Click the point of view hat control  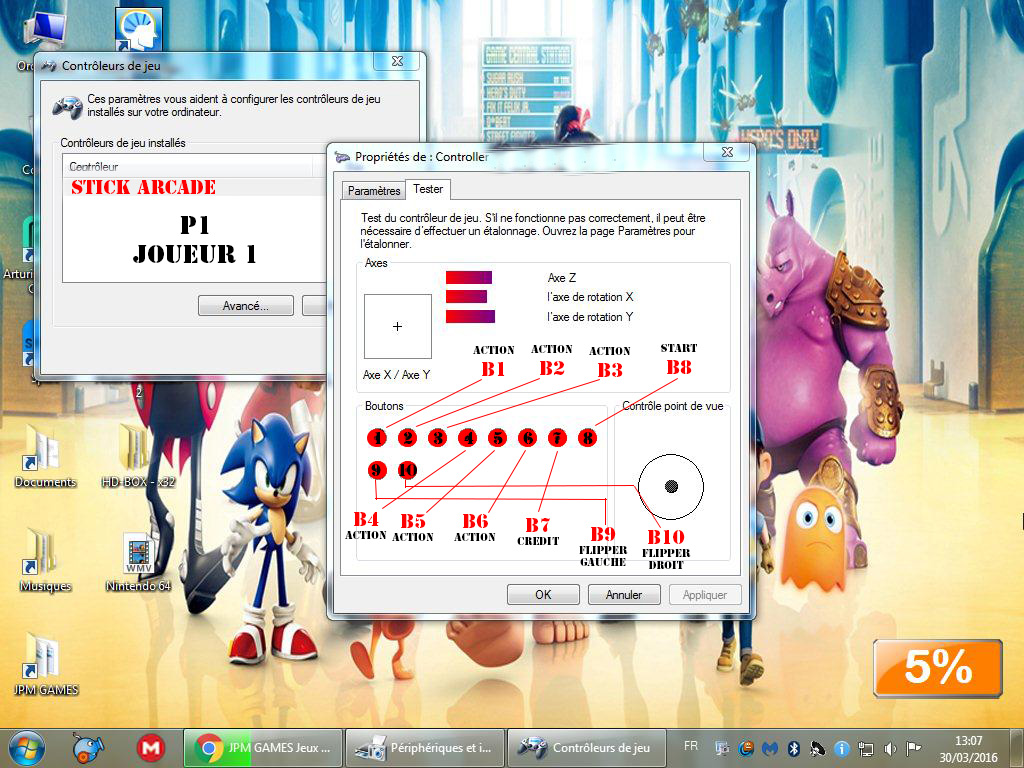coord(671,486)
